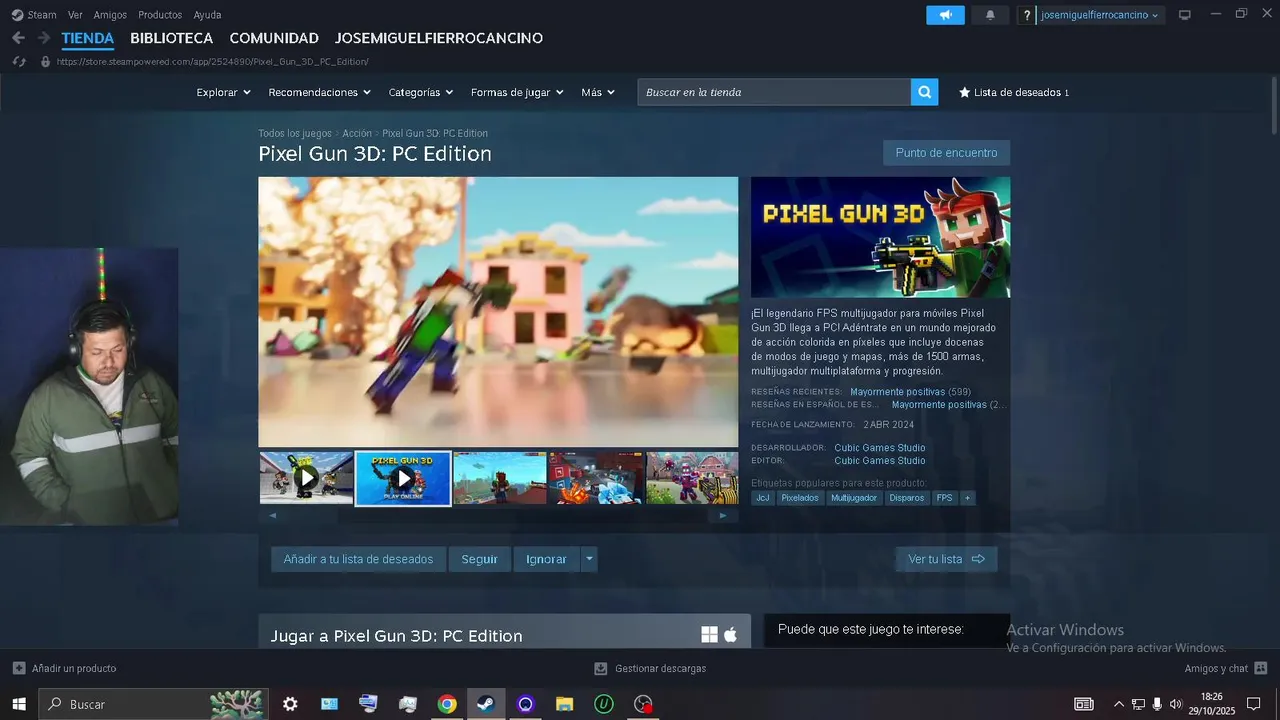Click the Ver tu lista button
Screen dimensions: 1280x720
[x=946, y=559]
